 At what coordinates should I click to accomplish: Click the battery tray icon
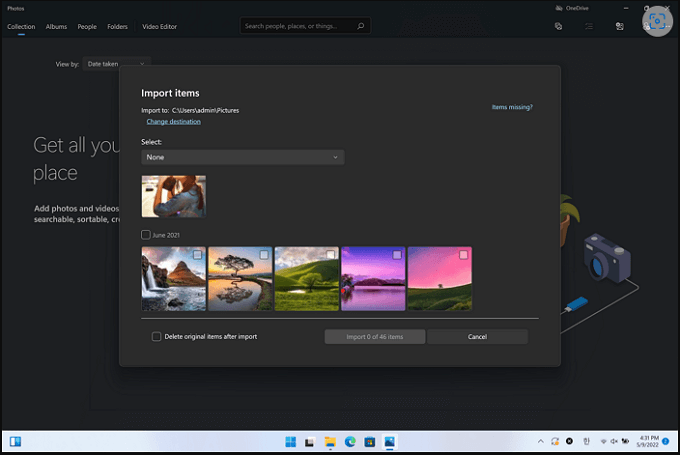pyautogui.click(x=625, y=441)
